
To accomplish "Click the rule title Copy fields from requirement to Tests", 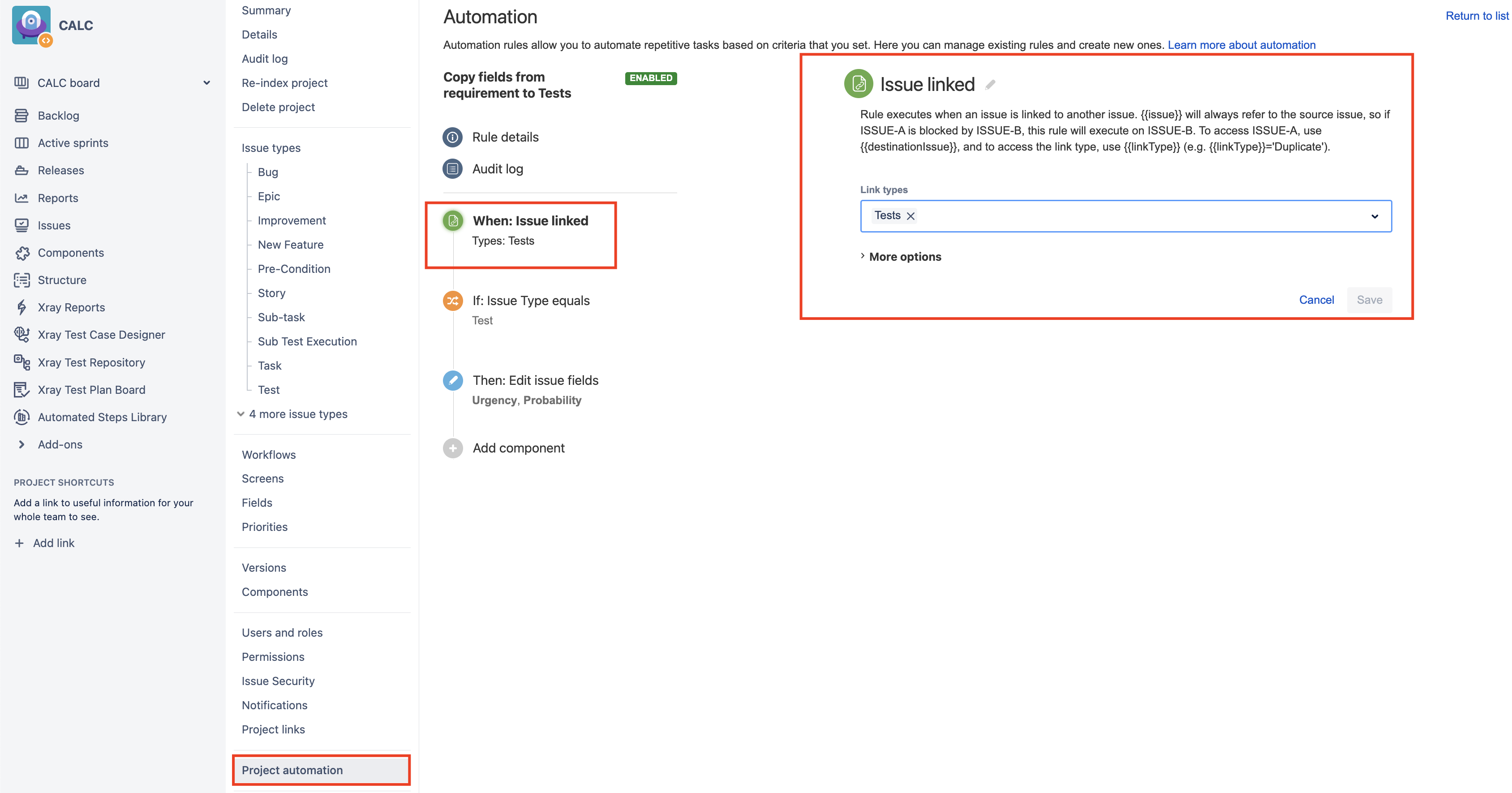I will [507, 85].
